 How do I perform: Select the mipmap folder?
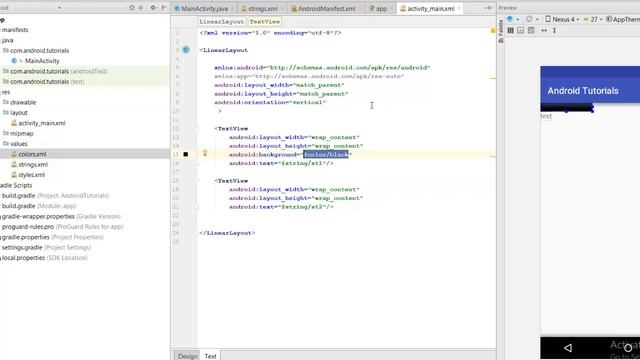click(x=18, y=133)
